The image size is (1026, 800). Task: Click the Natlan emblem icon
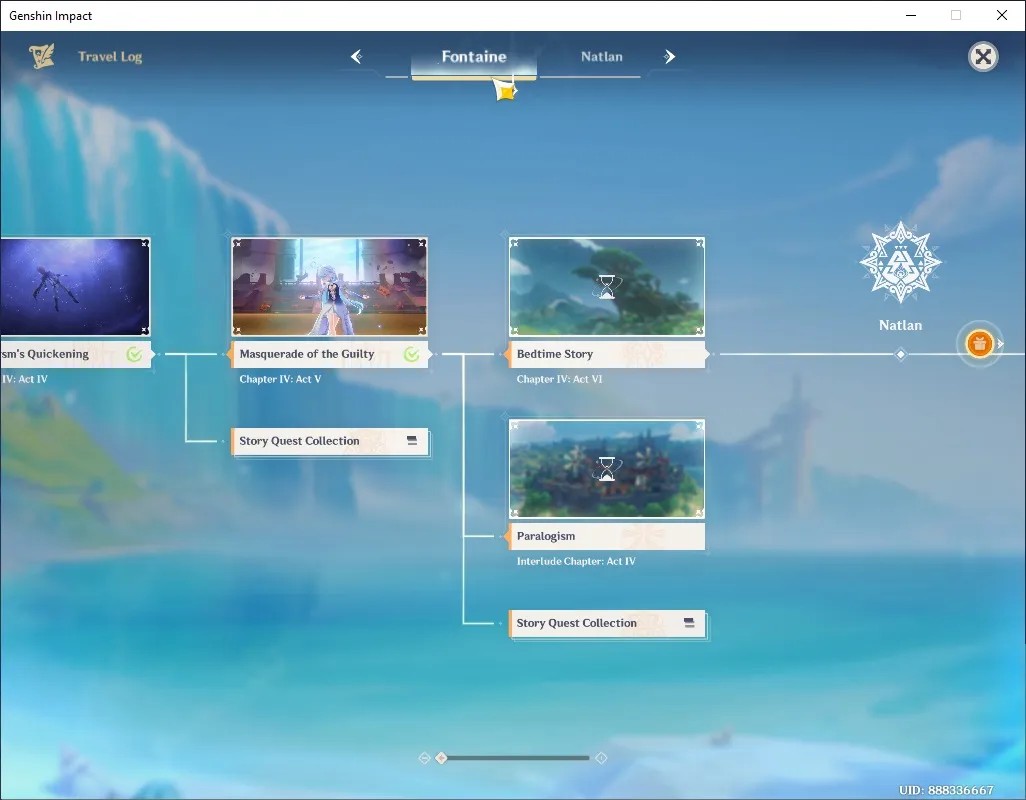pyautogui.click(x=900, y=262)
